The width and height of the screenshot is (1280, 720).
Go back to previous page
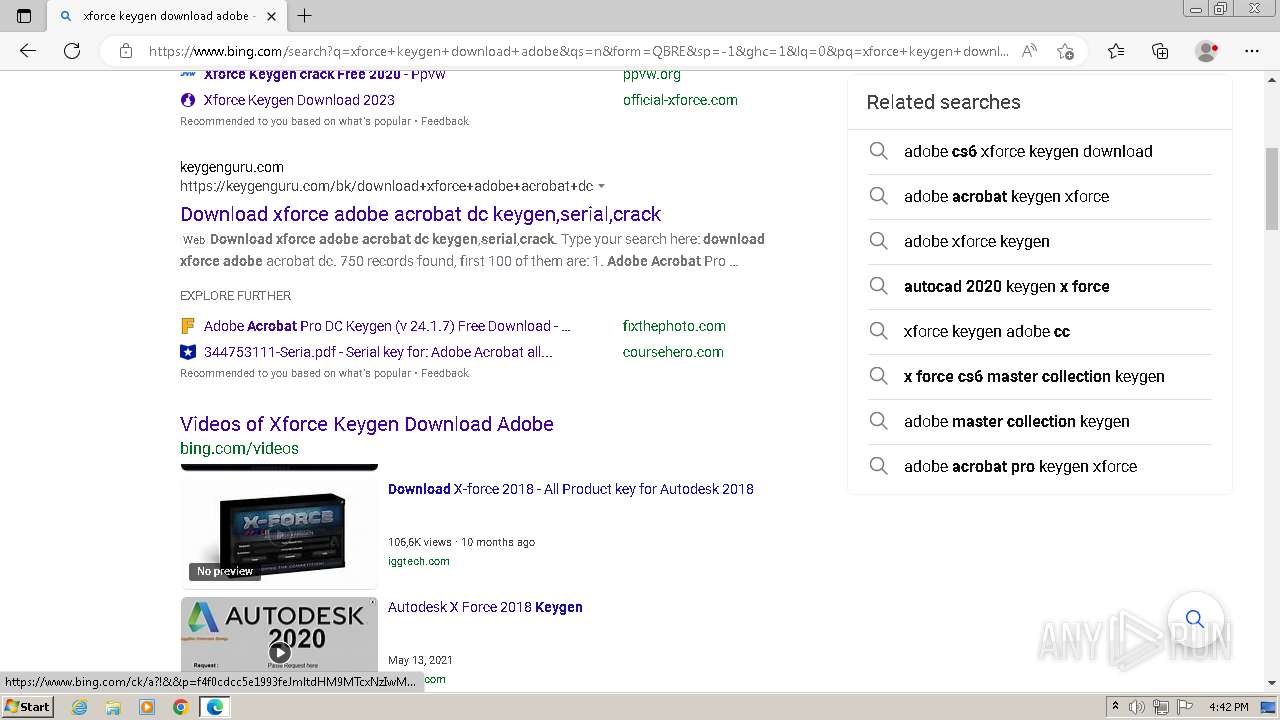(x=28, y=51)
